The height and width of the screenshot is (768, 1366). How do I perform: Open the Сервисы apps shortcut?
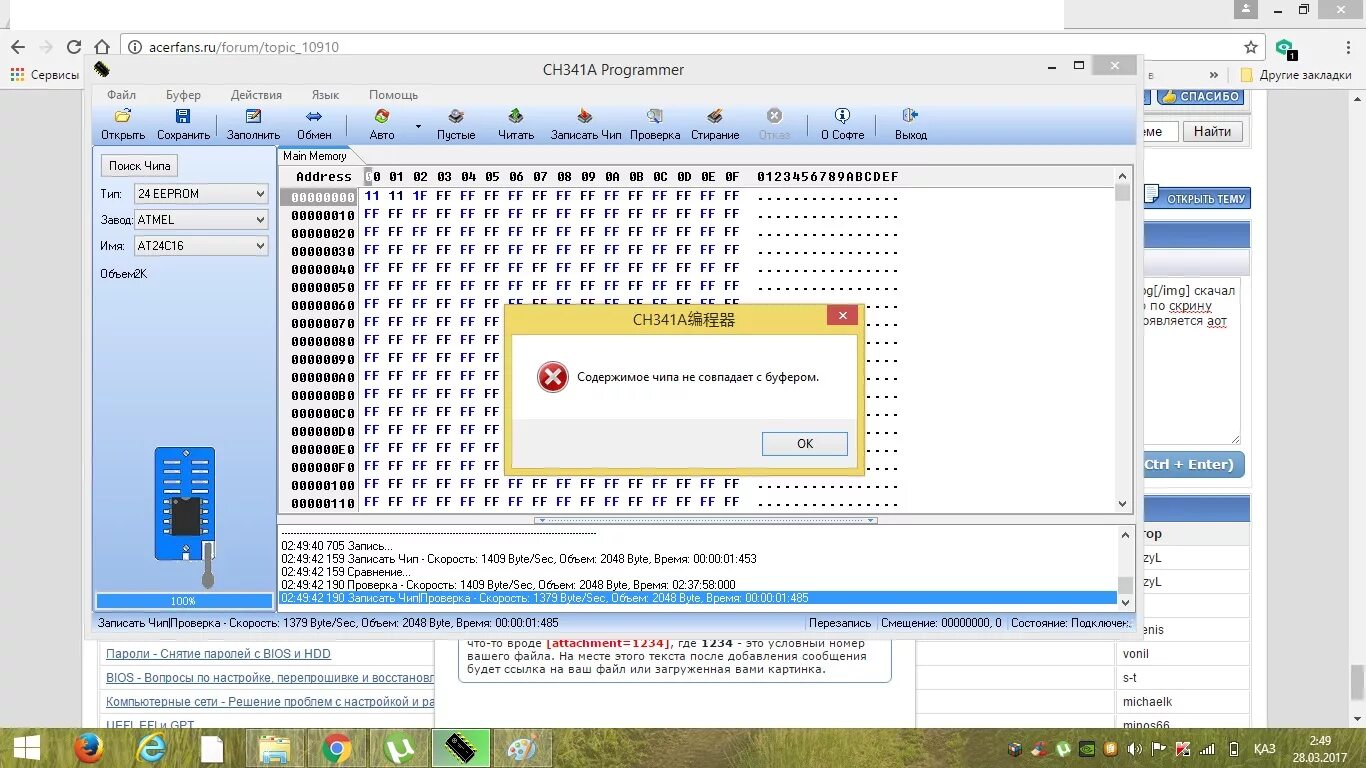45,75
